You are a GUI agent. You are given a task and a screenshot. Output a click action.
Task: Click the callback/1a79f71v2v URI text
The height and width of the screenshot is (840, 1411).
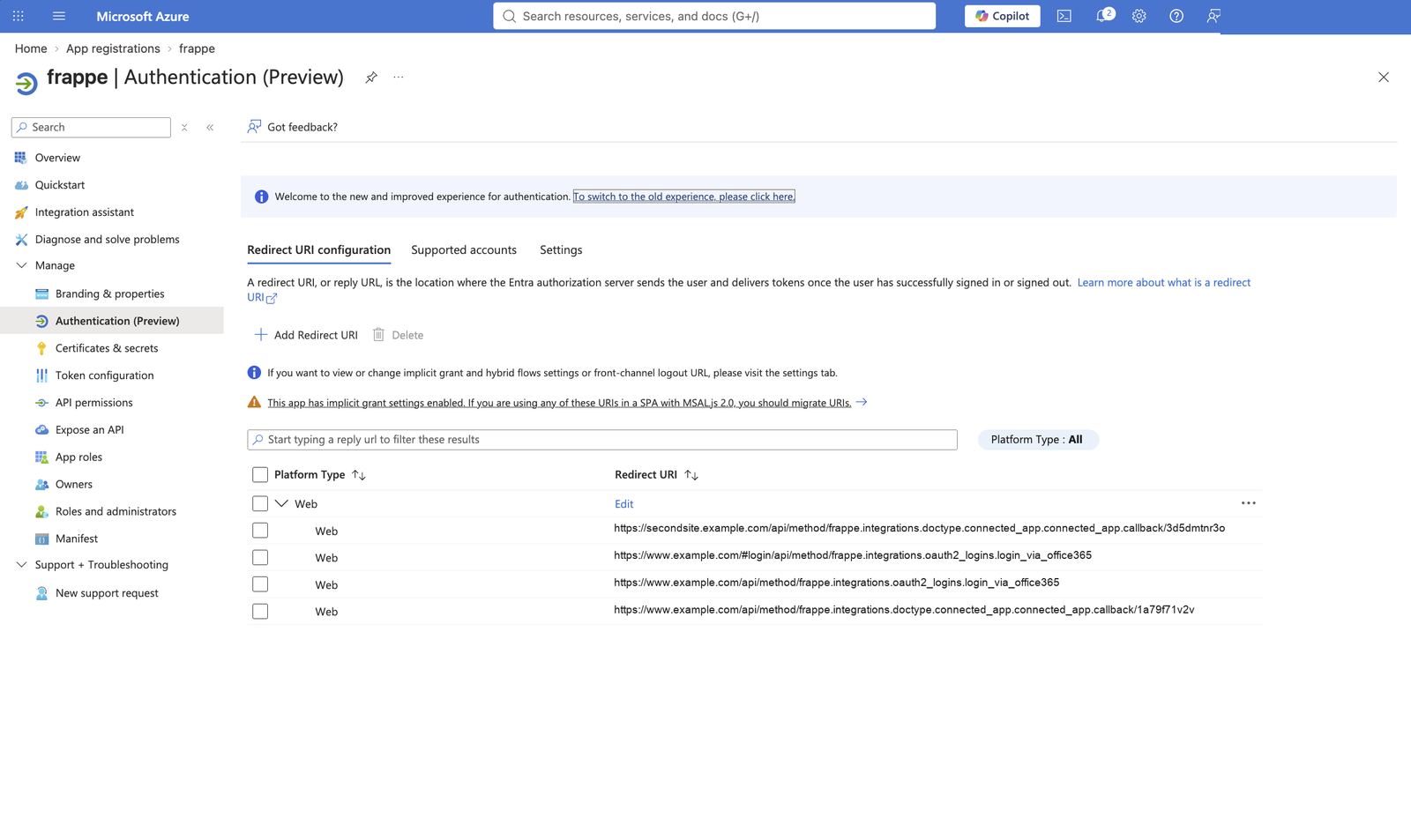(x=904, y=609)
